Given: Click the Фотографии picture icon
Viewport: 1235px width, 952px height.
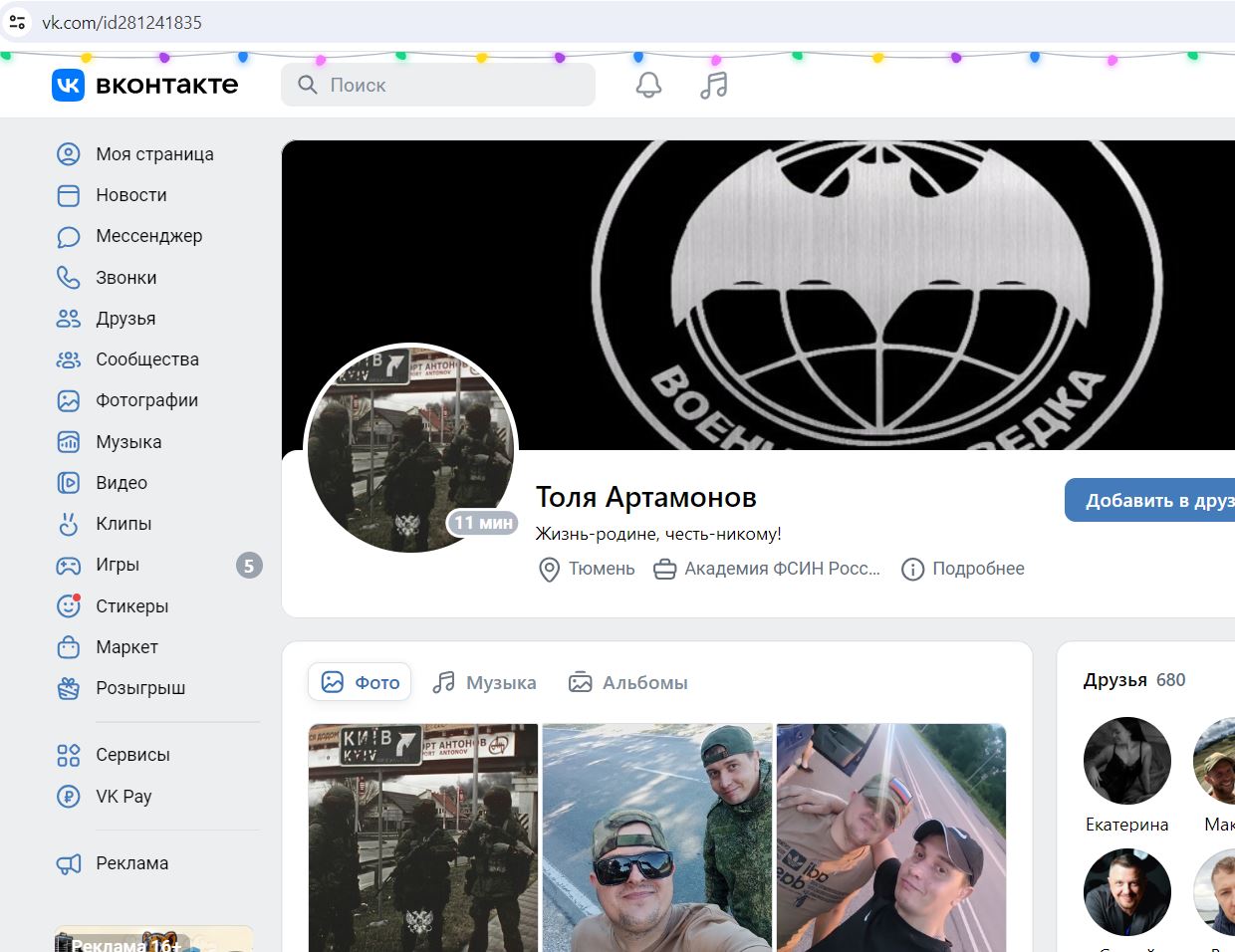Looking at the screenshot, I should coord(68,400).
